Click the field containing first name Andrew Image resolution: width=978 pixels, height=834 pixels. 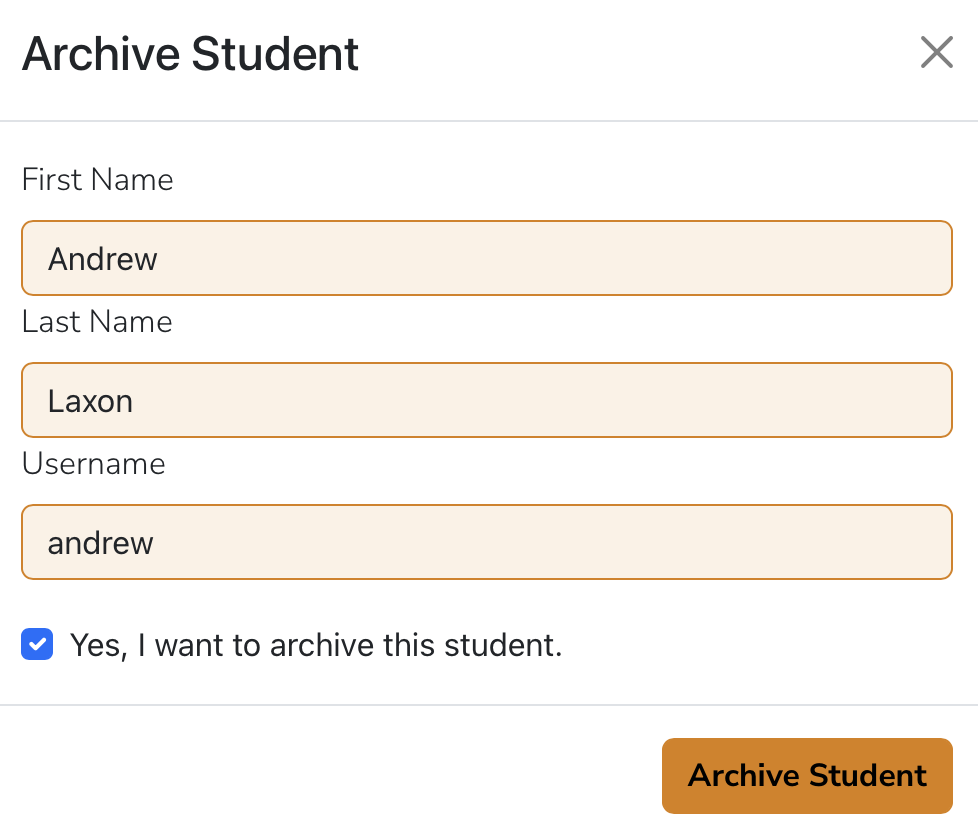click(486, 258)
